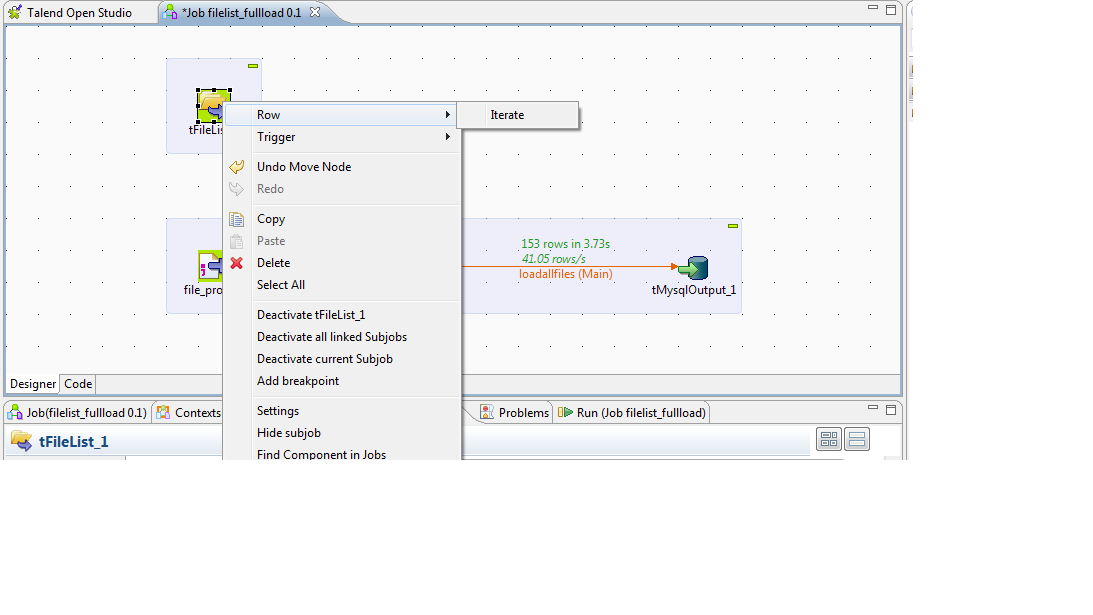This screenshot has width=1093, height=615.
Task: Click the 153 rows in 3.73s statistic
Action: coord(565,244)
